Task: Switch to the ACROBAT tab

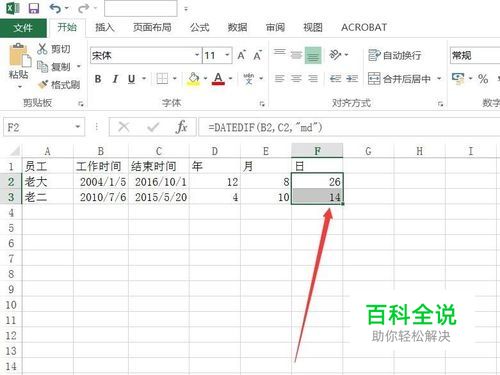Action: 364,27
